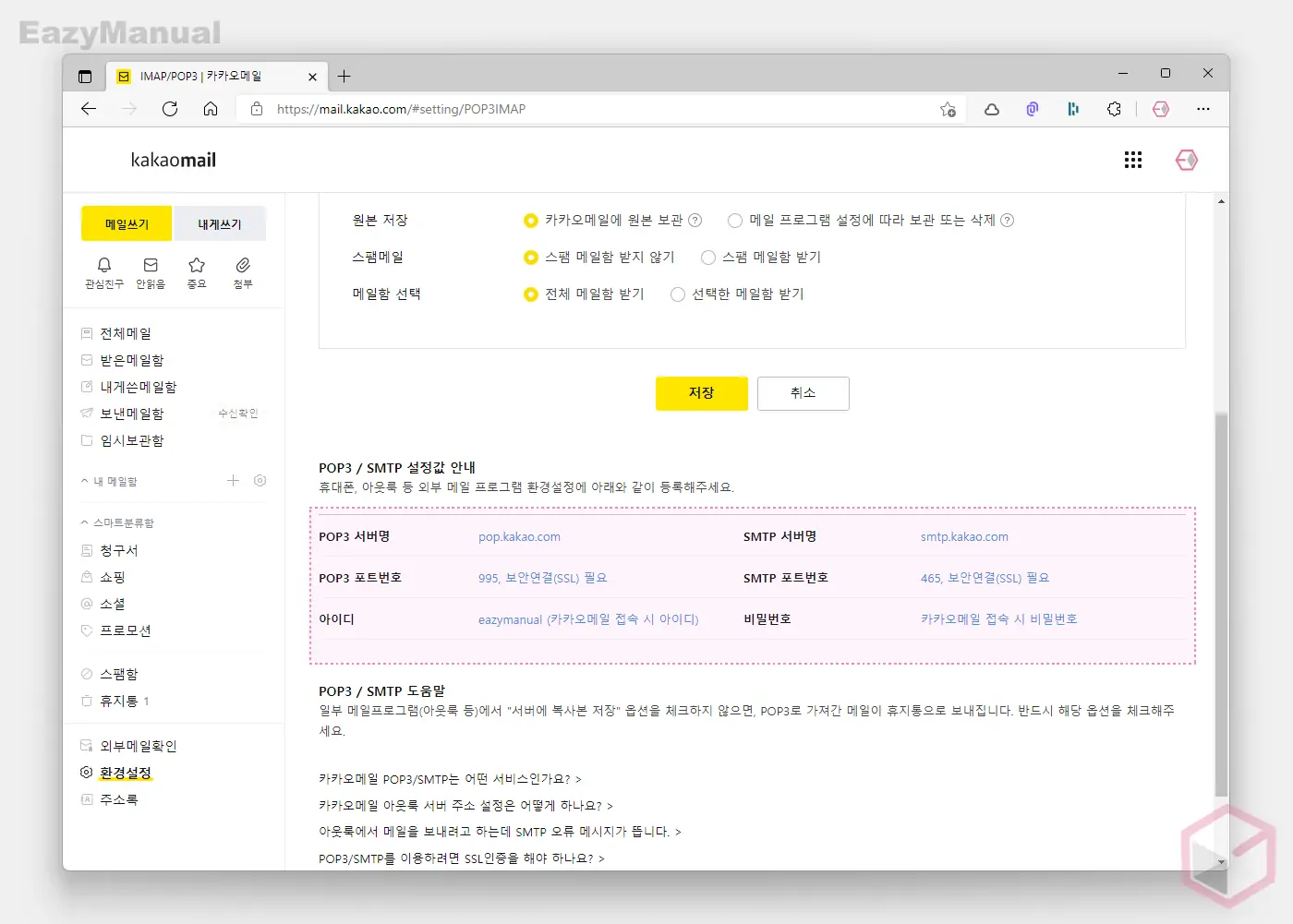
Task: Open 환경설정 menu
Action: [126, 773]
